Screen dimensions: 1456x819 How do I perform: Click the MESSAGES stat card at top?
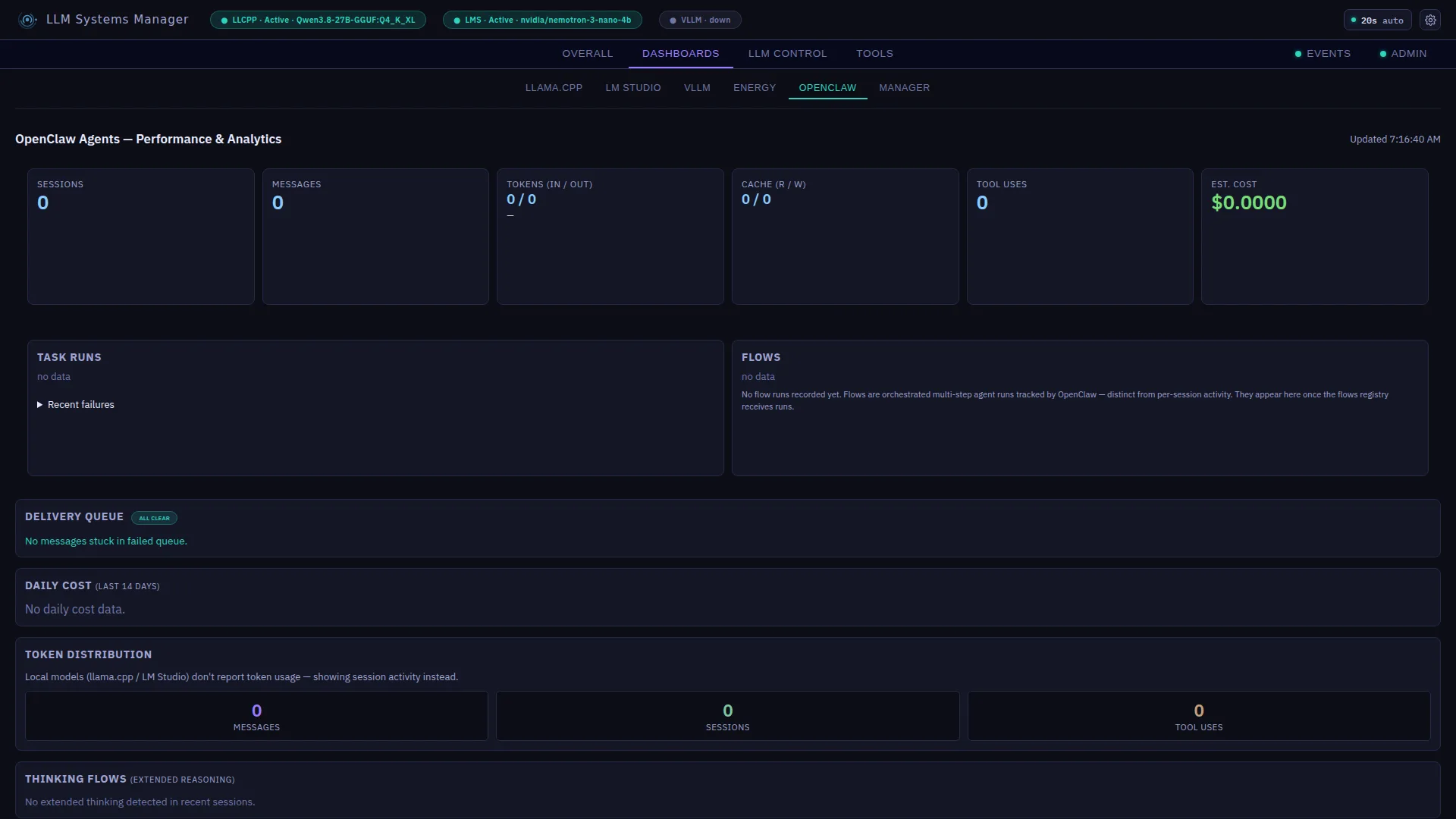tap(375, 237)
